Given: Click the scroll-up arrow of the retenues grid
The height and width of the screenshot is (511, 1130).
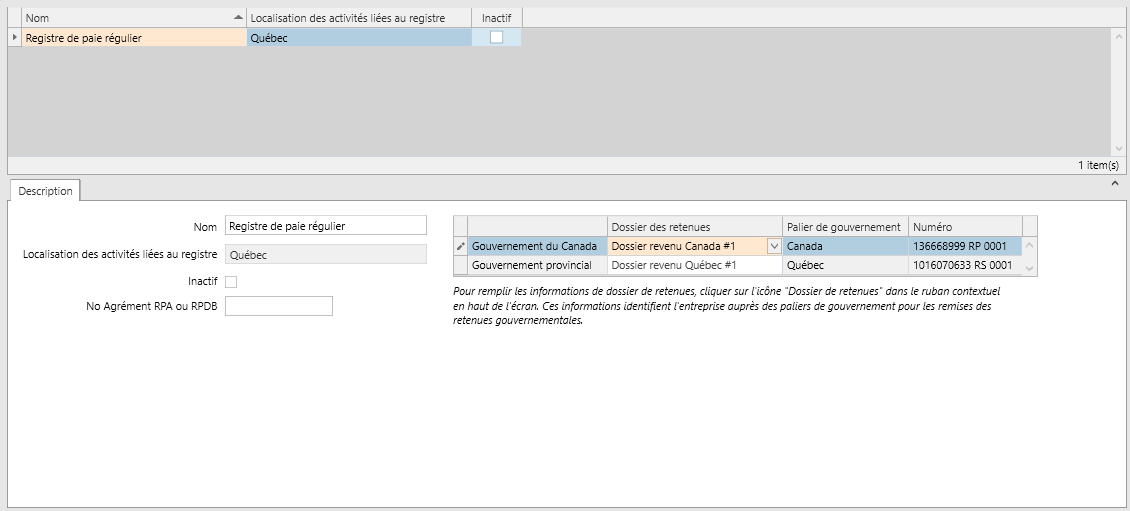Looking at the screenshot, I should pyautogui.click(x=1030, y=245).
